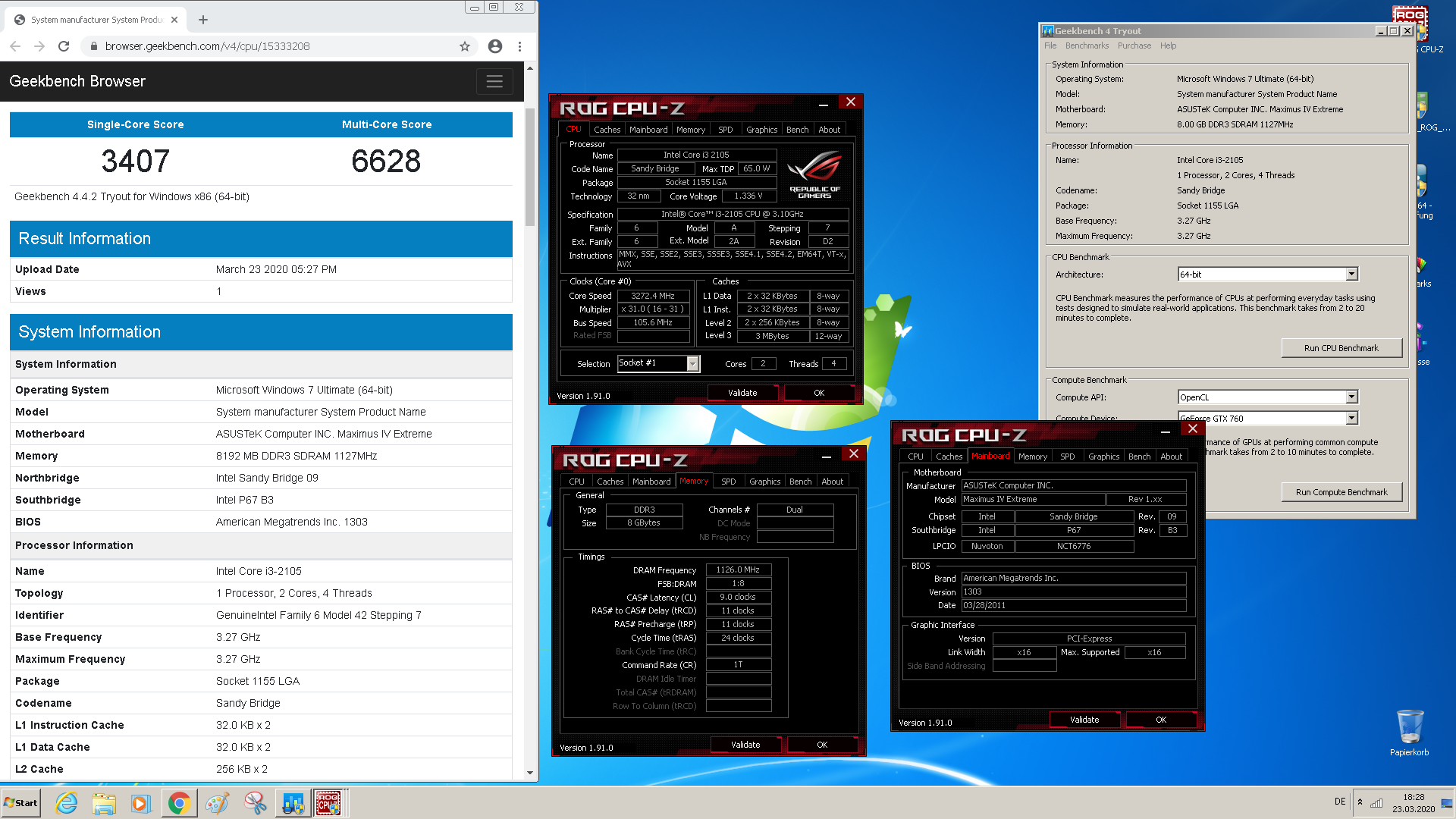The height and width of the screenshot is (819, 1456).
Task: Click Run CPU Benchmark button
Action: coord(1341,348)
